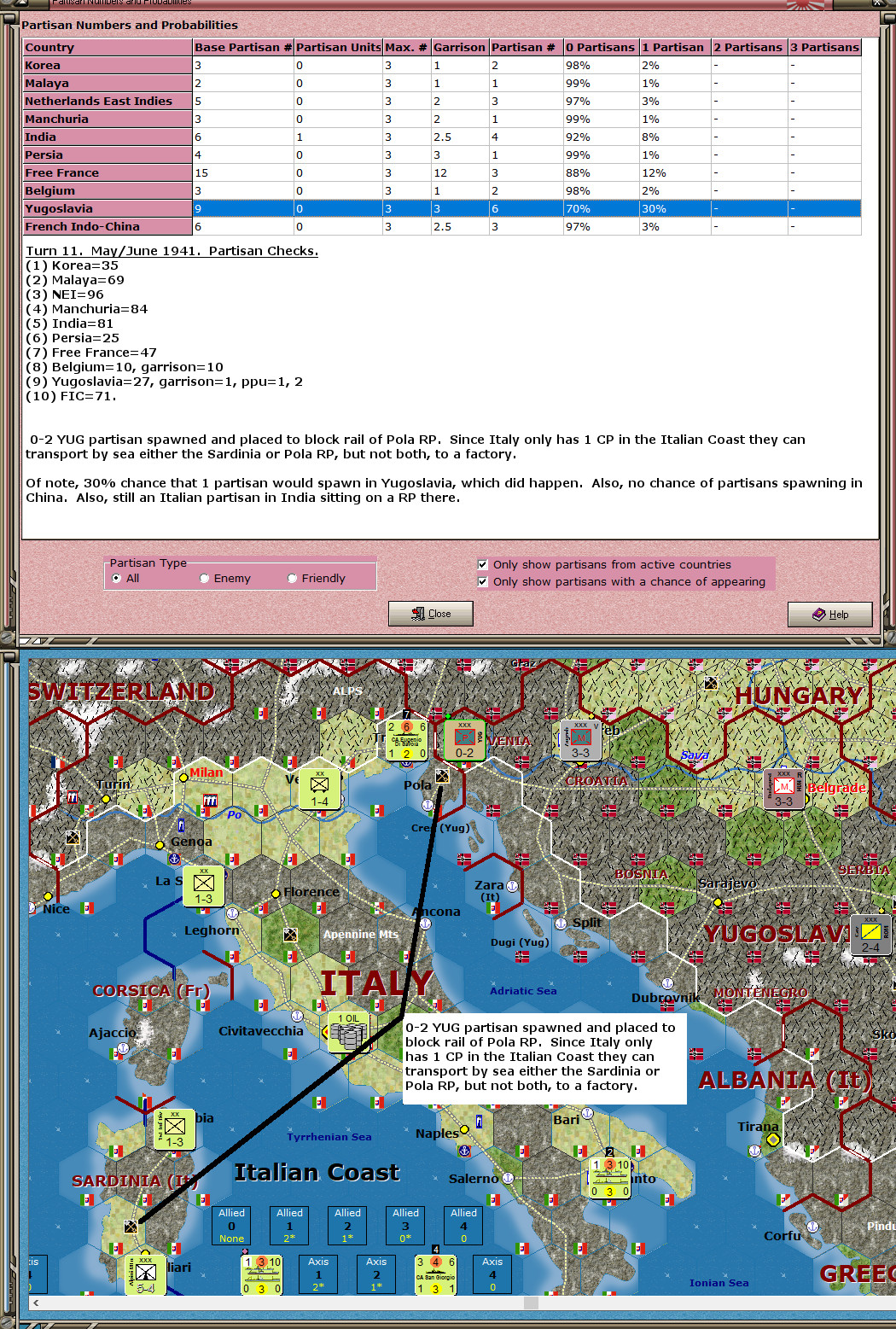Select the Korea row

tap(442, 65)
